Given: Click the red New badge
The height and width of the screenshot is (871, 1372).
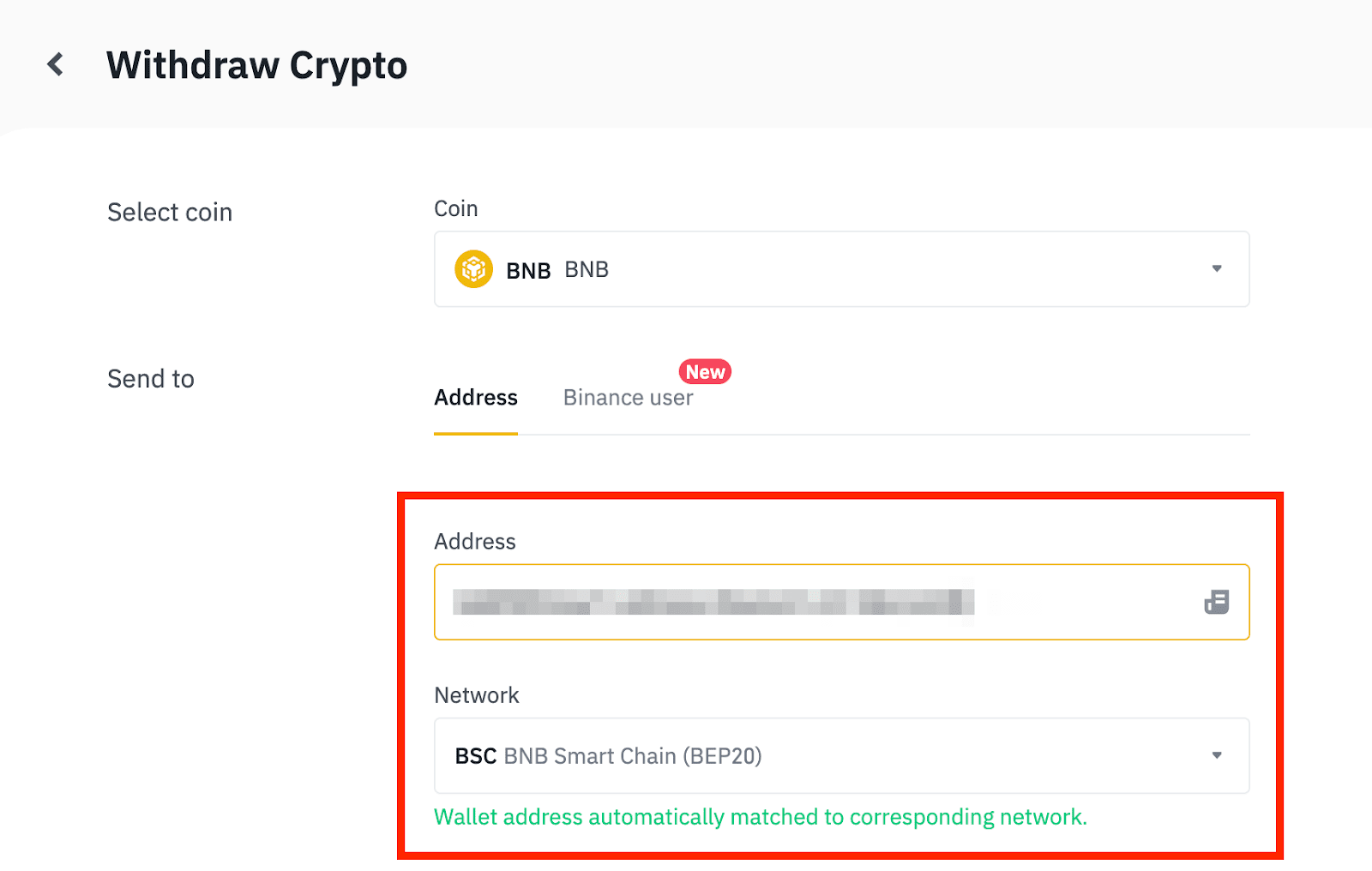Looking at the screenshot, I should (x=705, y=372).
